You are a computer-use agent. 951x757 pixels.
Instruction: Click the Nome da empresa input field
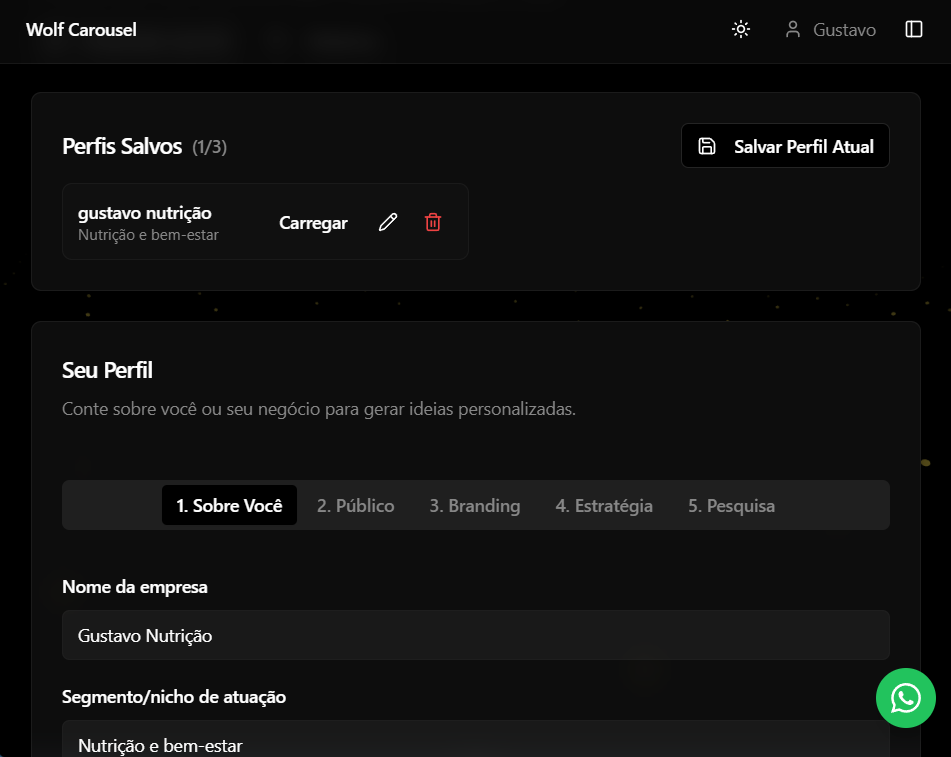click(476, 635)
